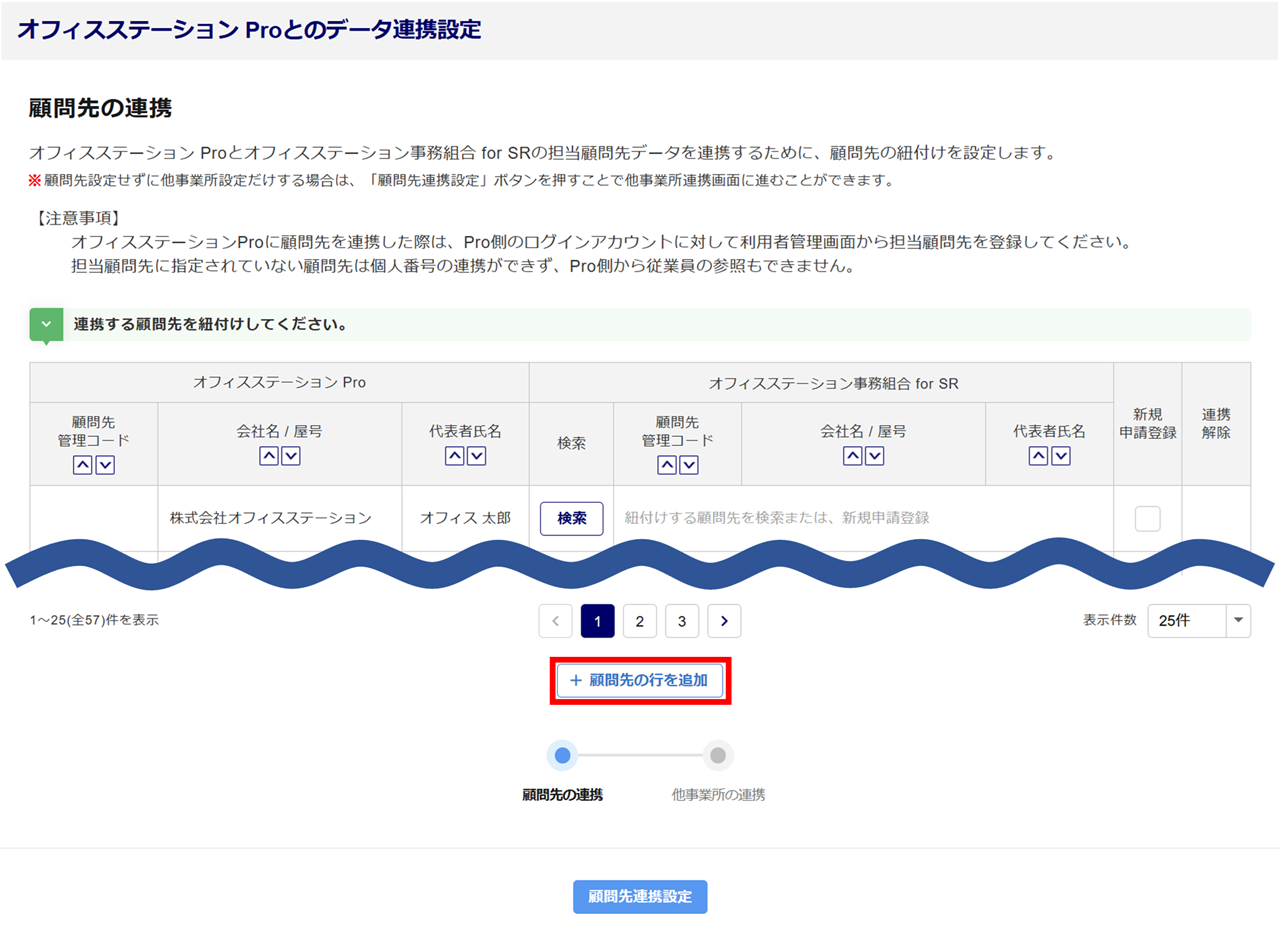1280x937 pixels.
Task: Click the 顧問先の連携 step circle
Action: (x=563, y=755)
